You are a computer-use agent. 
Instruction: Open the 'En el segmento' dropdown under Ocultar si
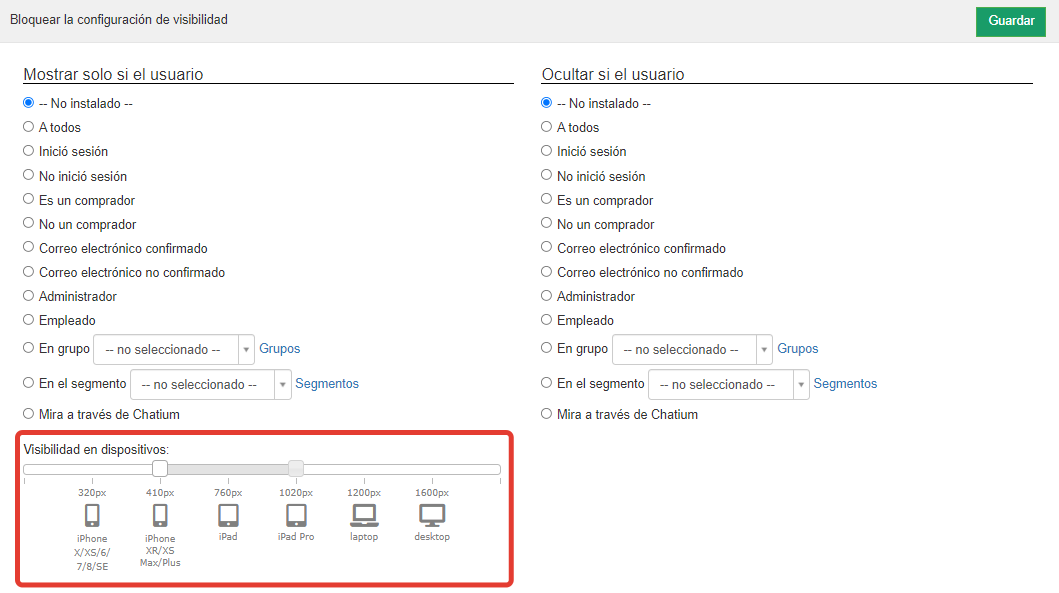pos(729,384)
